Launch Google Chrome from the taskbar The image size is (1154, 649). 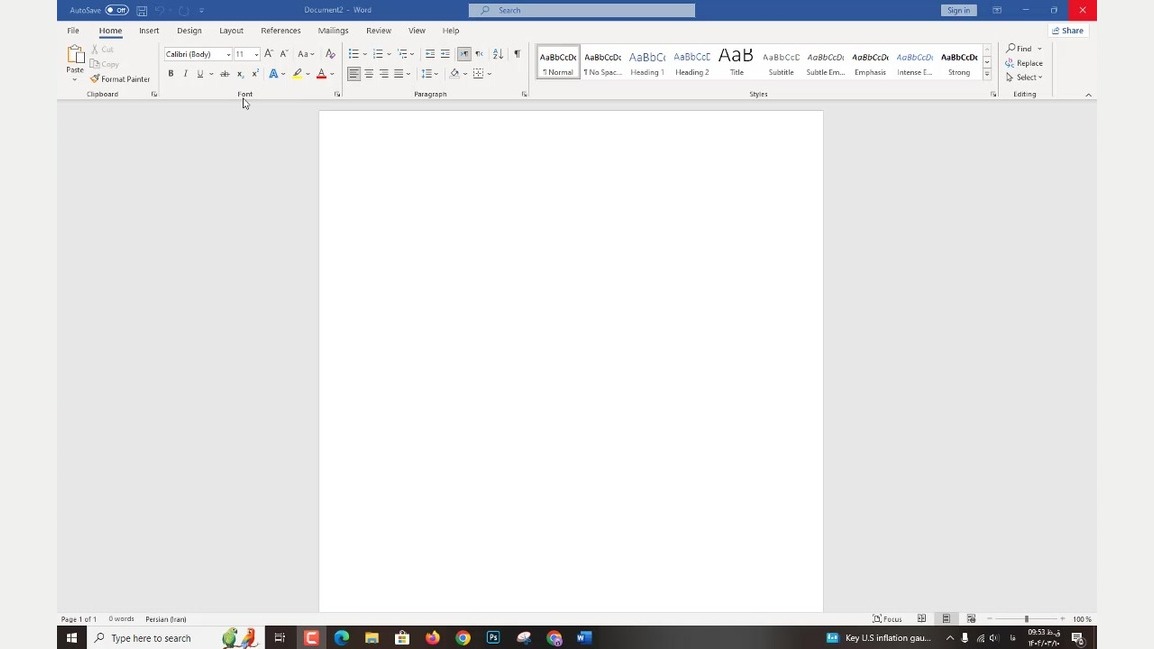click(463, 638)
